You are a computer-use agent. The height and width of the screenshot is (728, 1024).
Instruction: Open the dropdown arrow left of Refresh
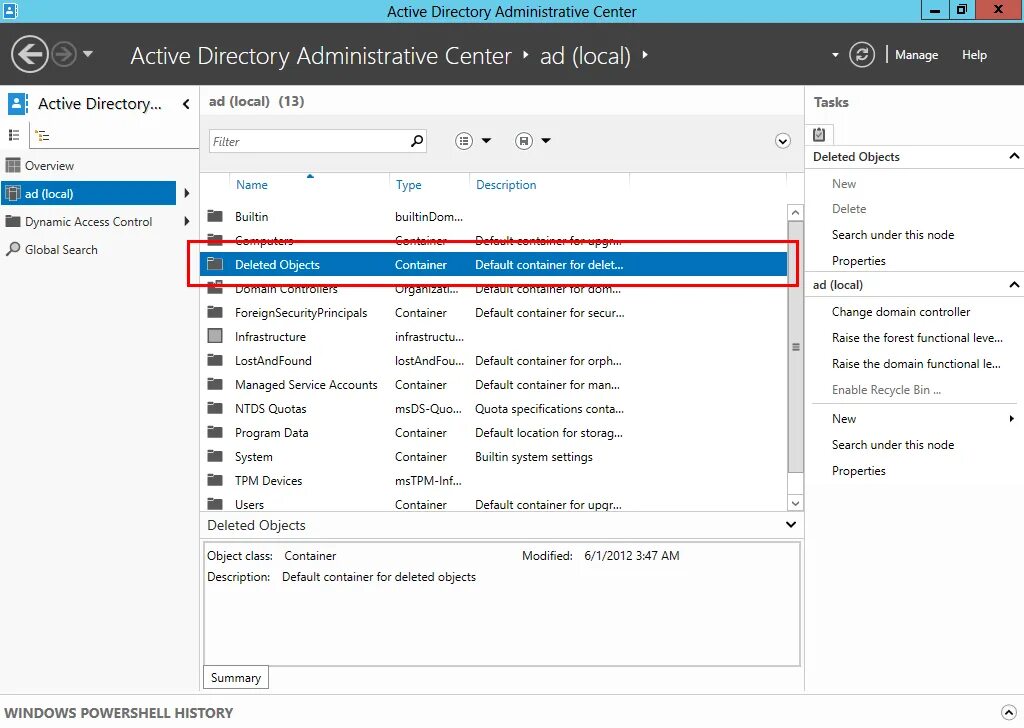(835, 55)
